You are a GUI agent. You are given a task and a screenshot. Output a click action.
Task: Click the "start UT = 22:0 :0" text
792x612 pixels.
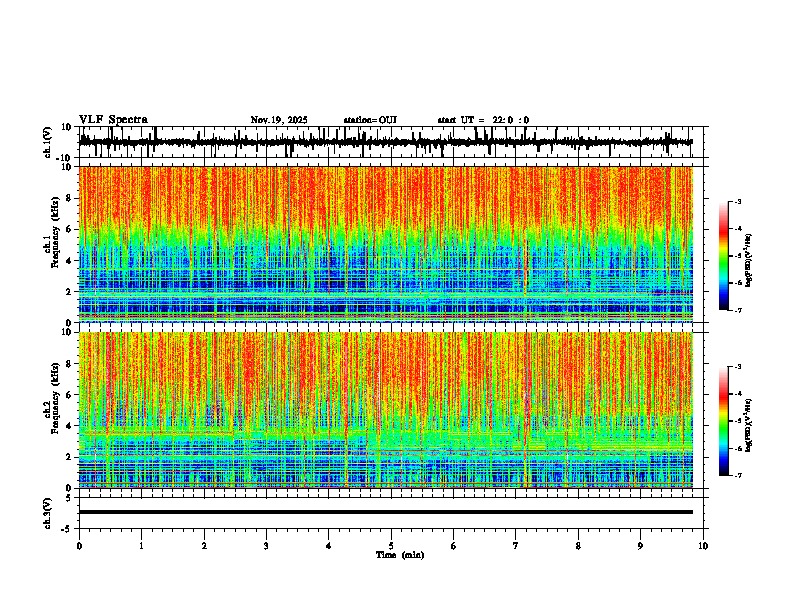[x=483, y=120]
